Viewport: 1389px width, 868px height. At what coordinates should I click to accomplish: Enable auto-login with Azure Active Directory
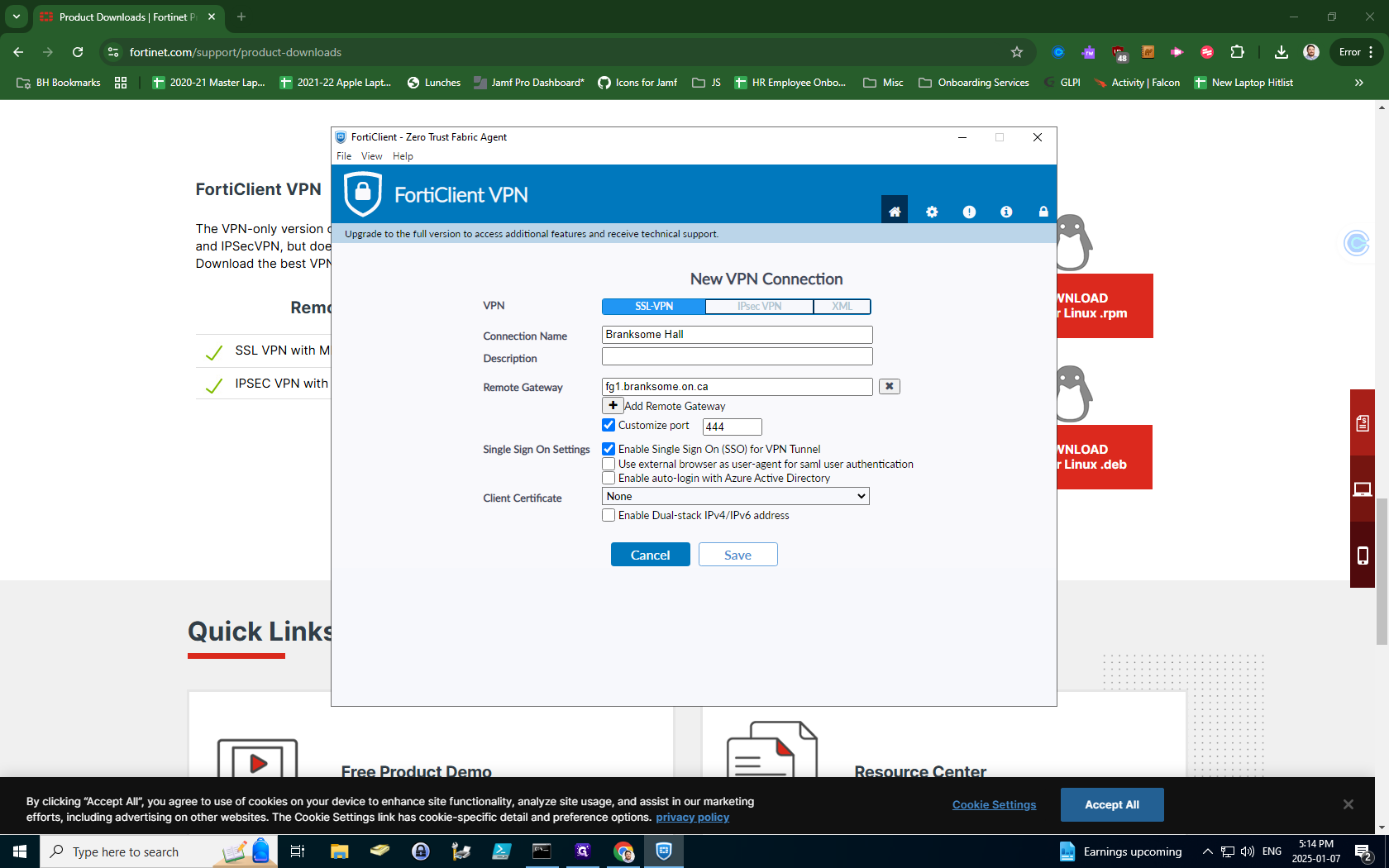609,478
